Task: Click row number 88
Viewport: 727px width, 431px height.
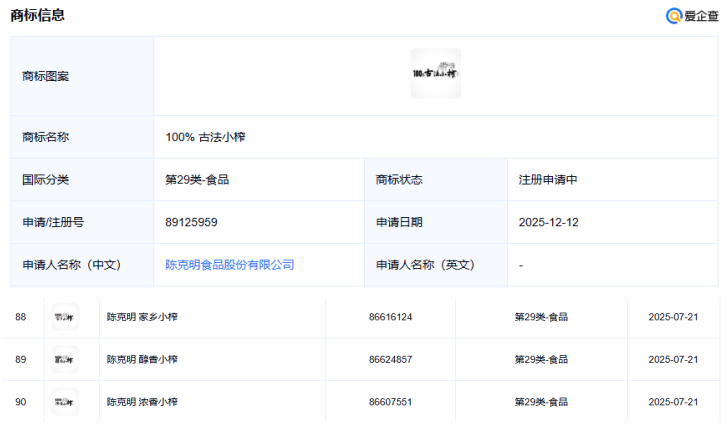Action: [20, 317]
